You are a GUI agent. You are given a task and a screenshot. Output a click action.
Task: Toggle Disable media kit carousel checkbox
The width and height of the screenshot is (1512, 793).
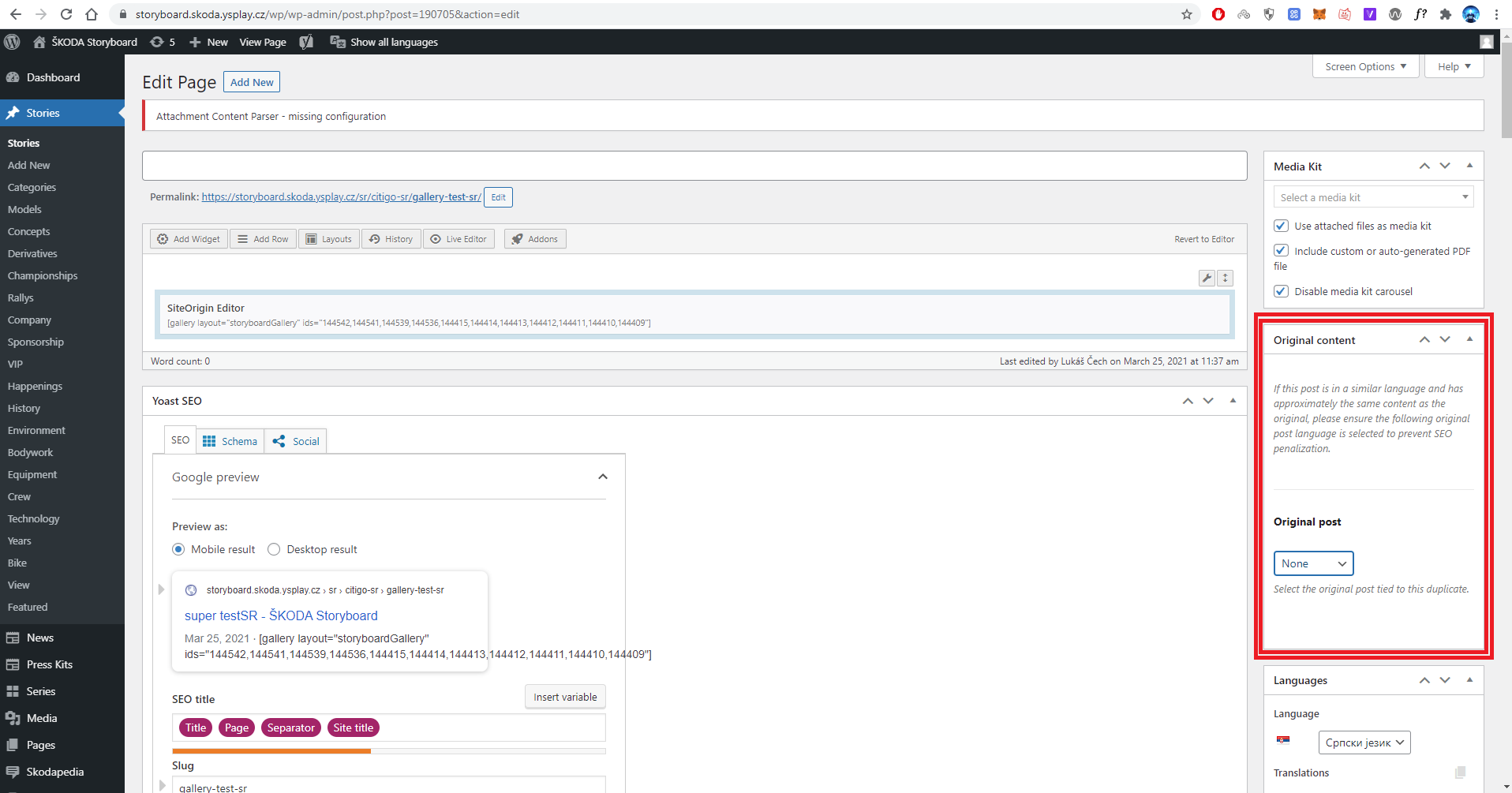pyautogui.click(x=1281, y=291)
